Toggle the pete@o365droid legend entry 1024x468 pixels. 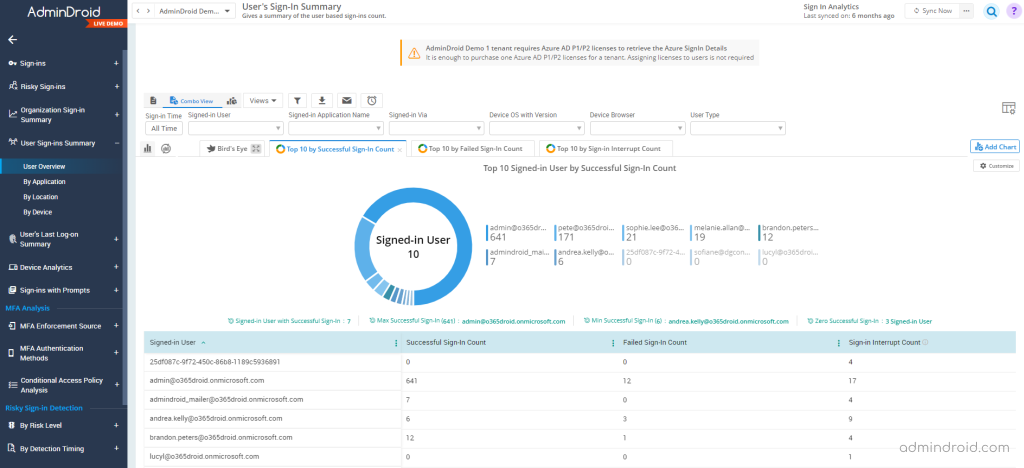pos(585,233)
